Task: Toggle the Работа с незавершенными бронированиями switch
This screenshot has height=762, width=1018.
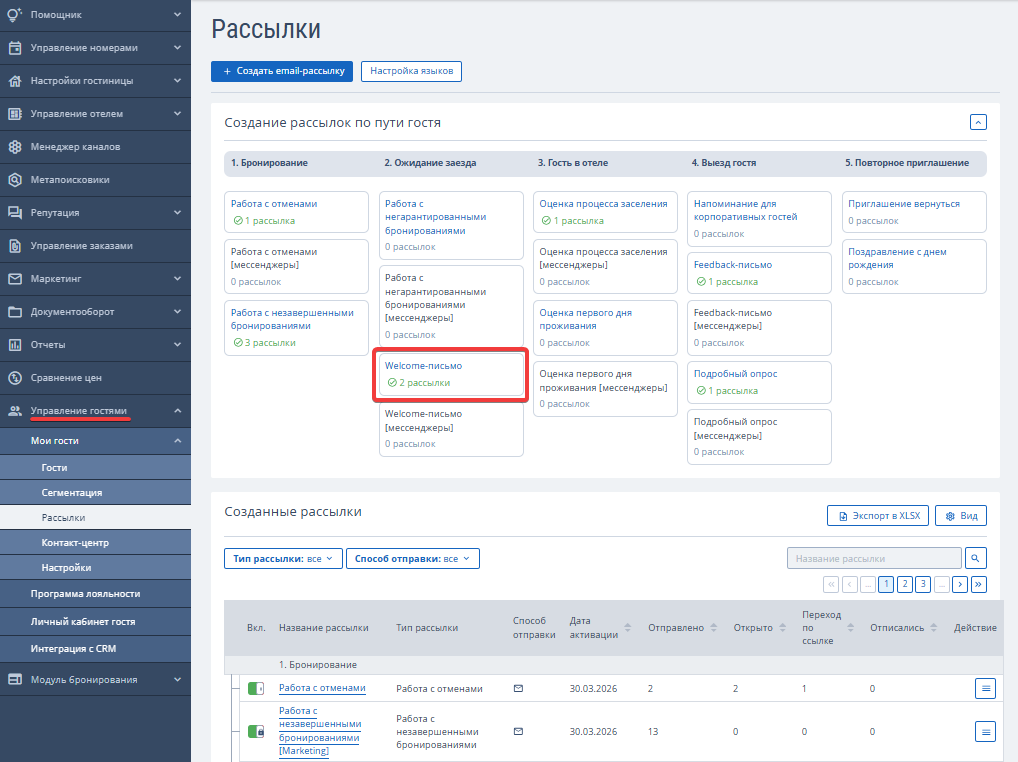Action: click(x=256, y=731)
